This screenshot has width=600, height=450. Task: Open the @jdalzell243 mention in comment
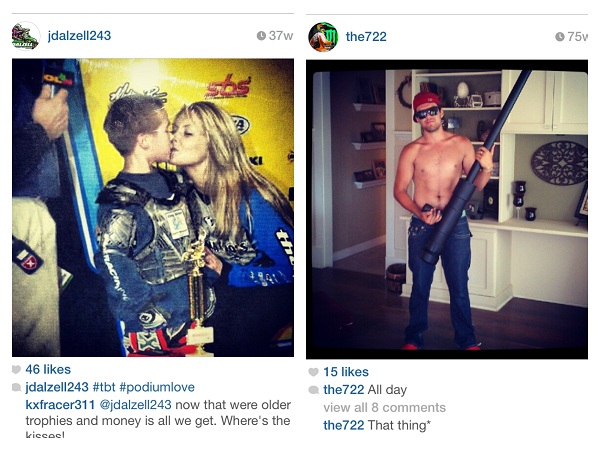tap(135, 405)
